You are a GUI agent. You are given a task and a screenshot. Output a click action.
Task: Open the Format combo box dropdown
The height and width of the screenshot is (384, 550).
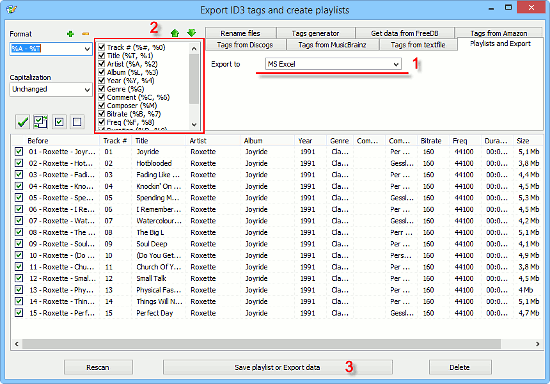point(87,49)
